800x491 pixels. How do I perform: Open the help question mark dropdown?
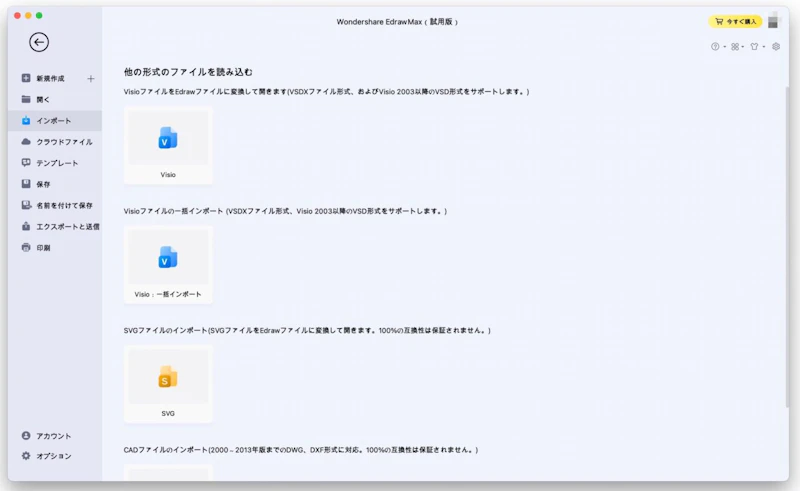coord(718,46)
